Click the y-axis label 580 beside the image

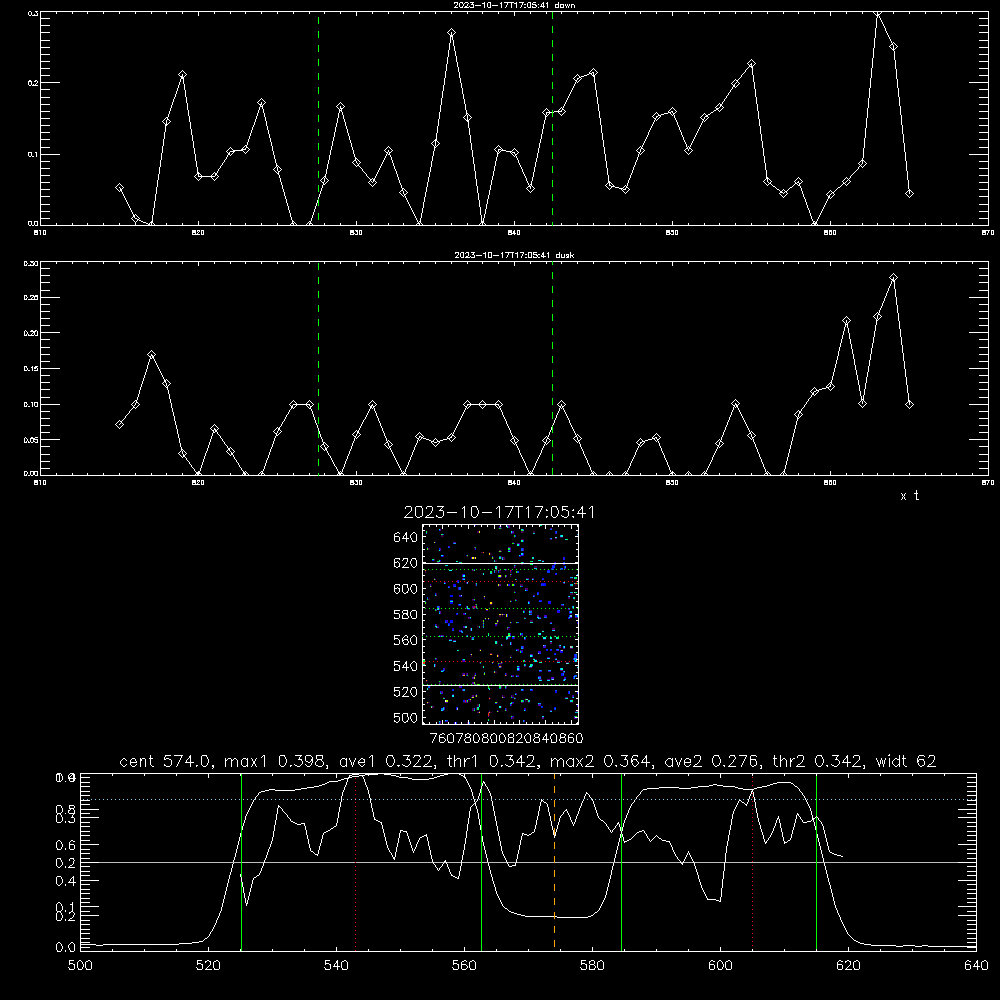coord(406,615)
